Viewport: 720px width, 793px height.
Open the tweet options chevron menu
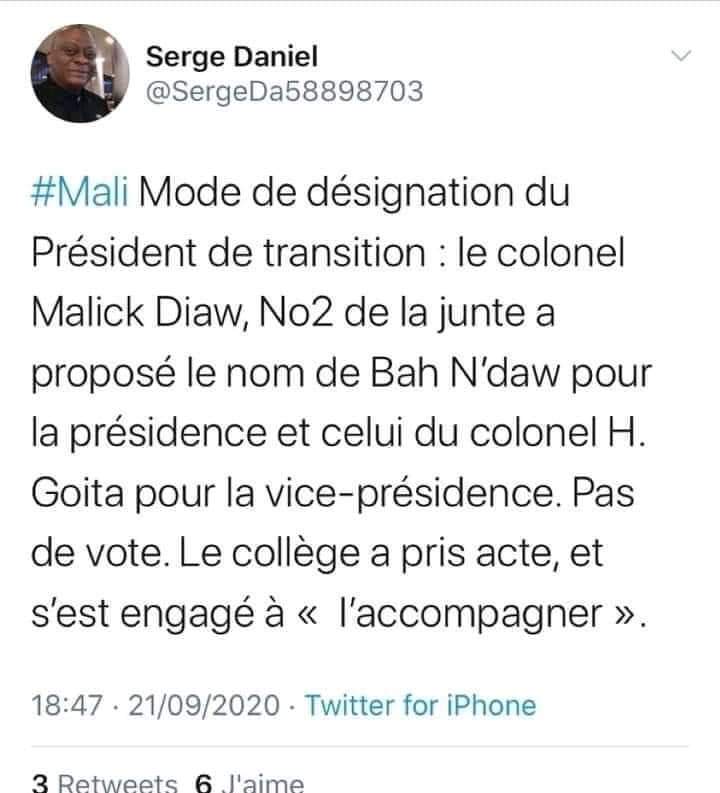coord(680,58)
